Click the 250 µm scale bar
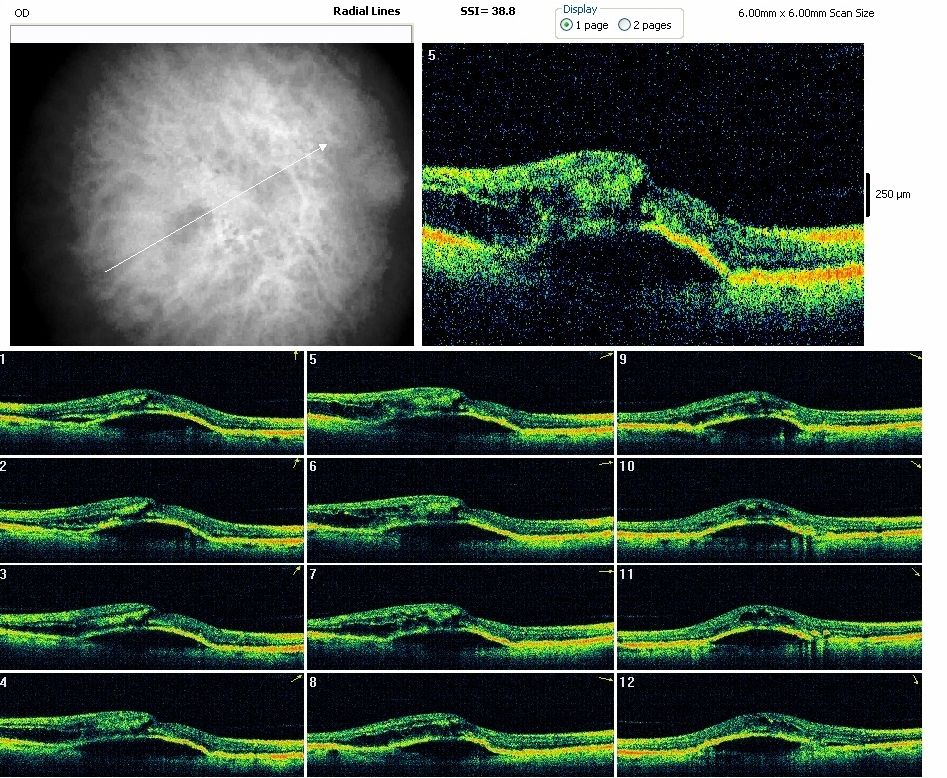This screenshot has width=947, height=778. (866, 194)
